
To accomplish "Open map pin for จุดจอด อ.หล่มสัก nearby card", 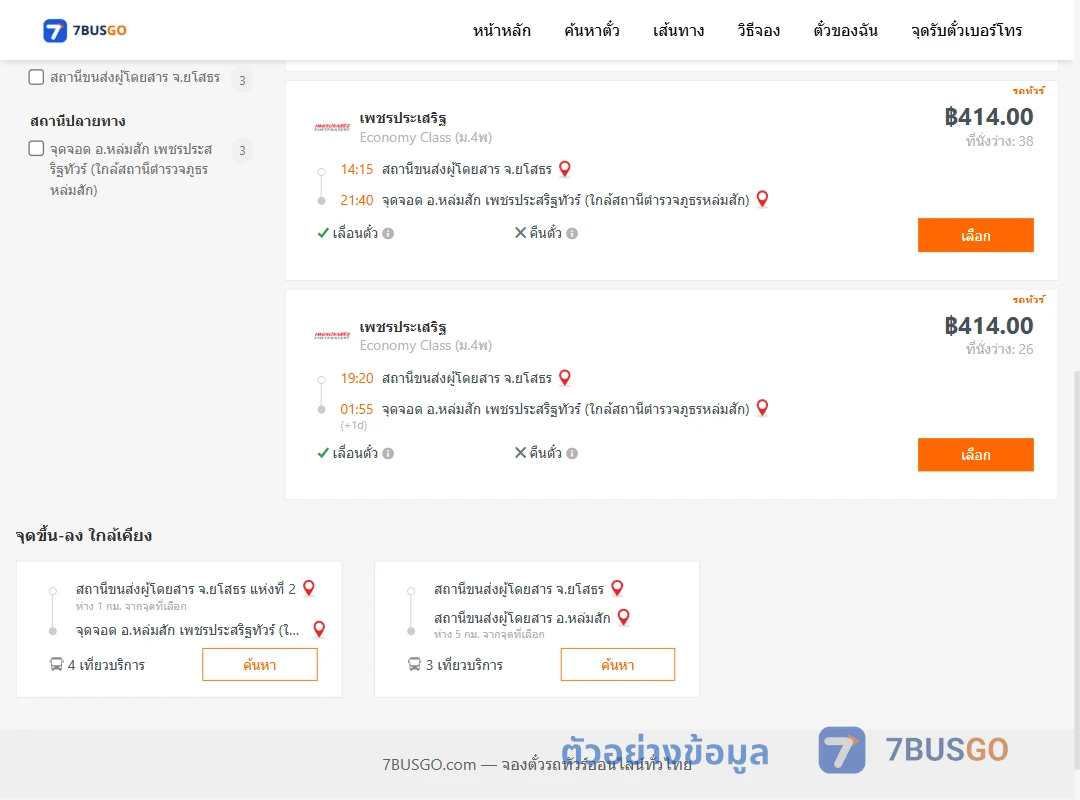I will click(320, 628).
